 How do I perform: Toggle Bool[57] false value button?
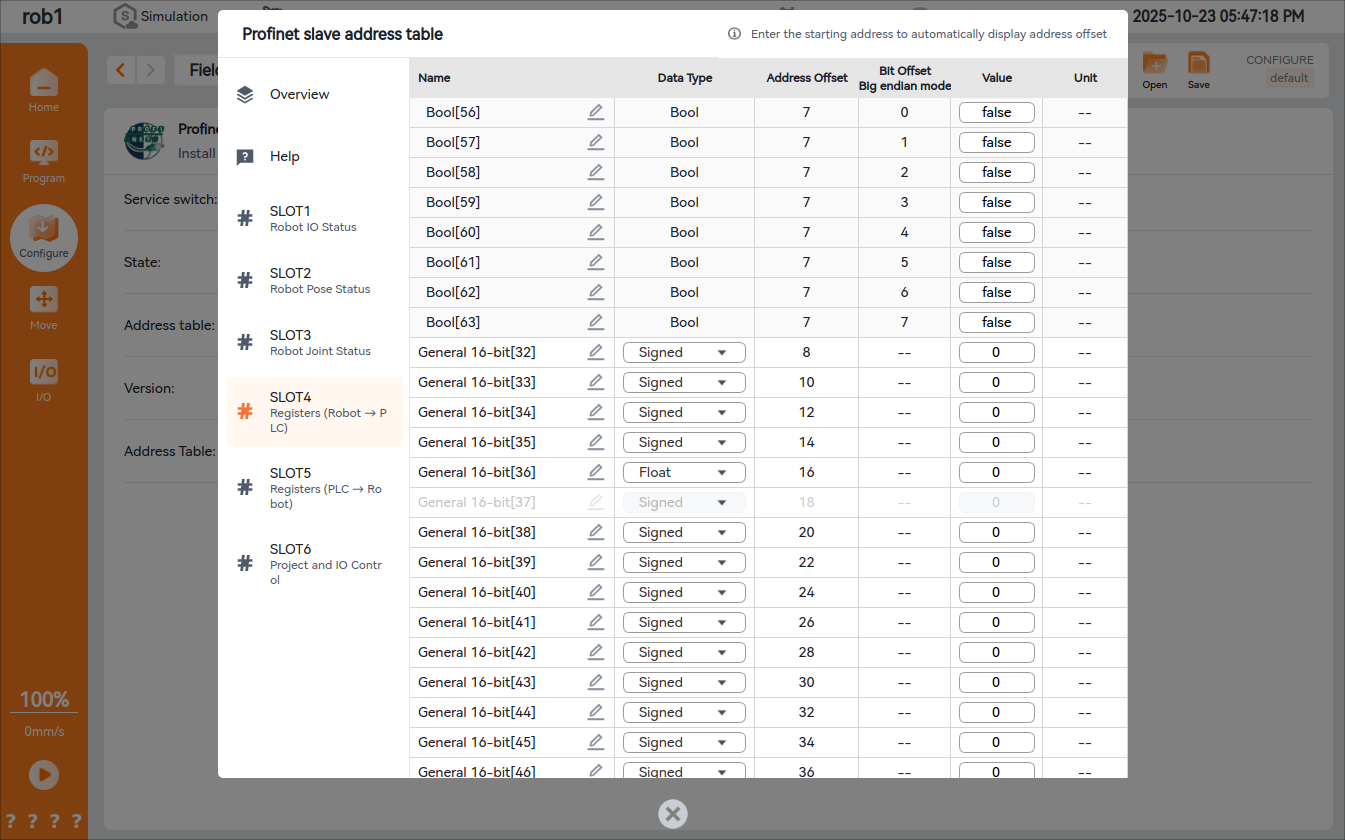996,142
